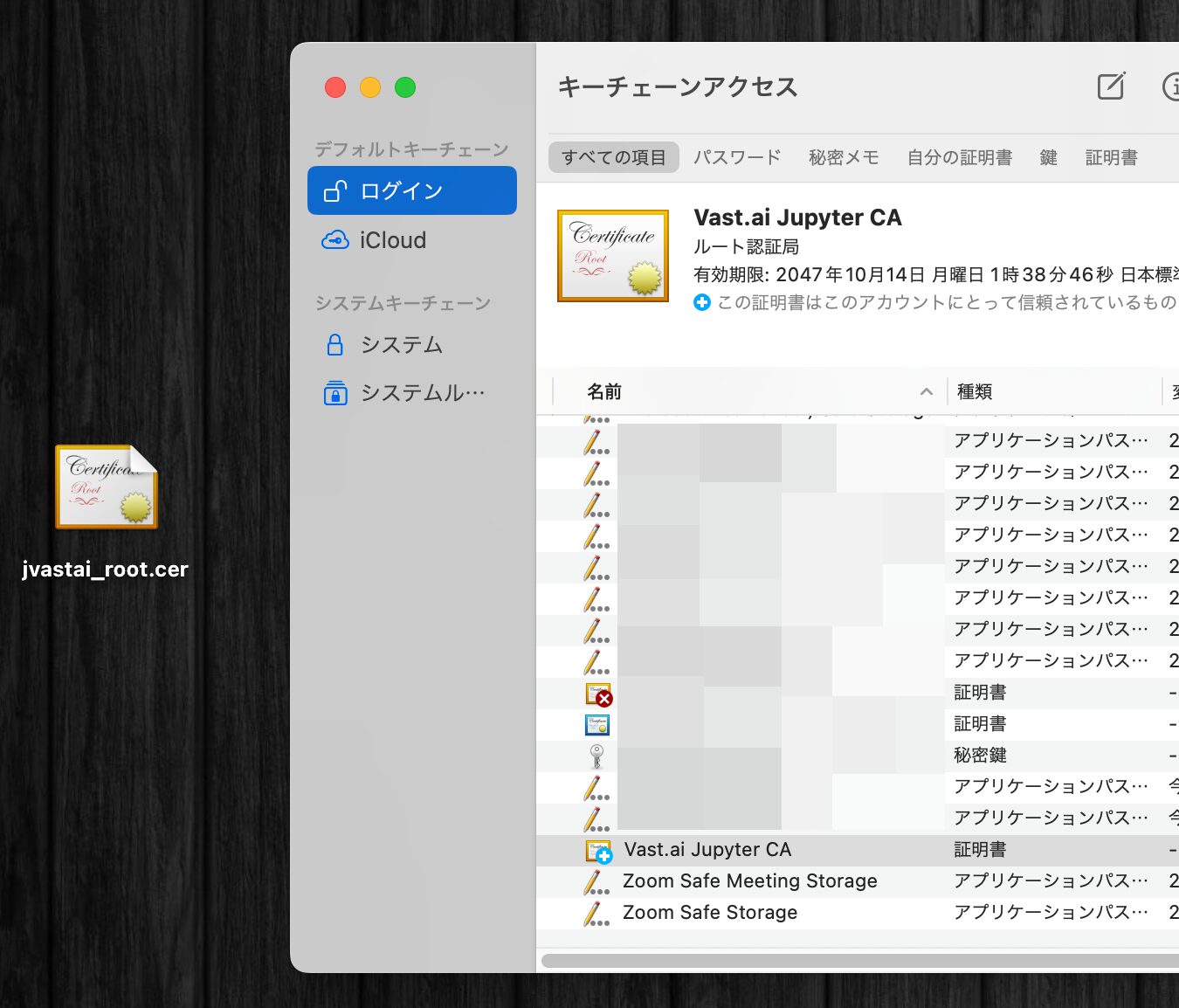The image size is (1179, 1008).
Task: Click the compose new item icon
Action: tap(1111, 86)
